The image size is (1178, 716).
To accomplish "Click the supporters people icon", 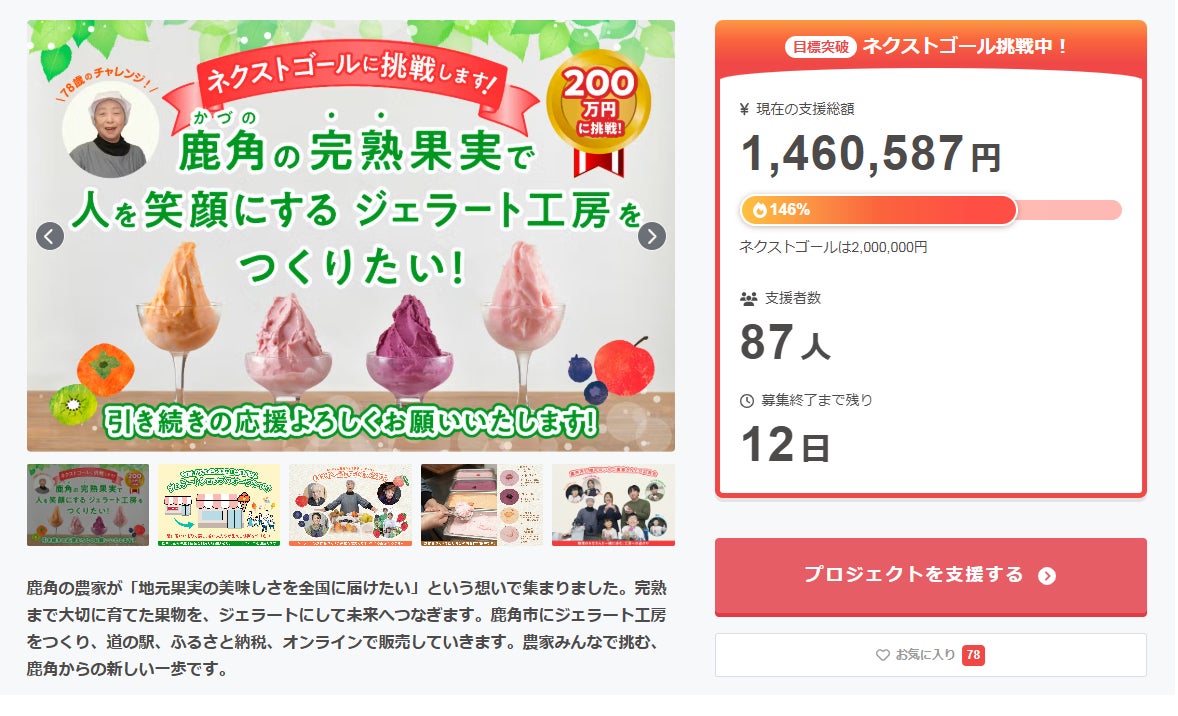I will 748,298.
